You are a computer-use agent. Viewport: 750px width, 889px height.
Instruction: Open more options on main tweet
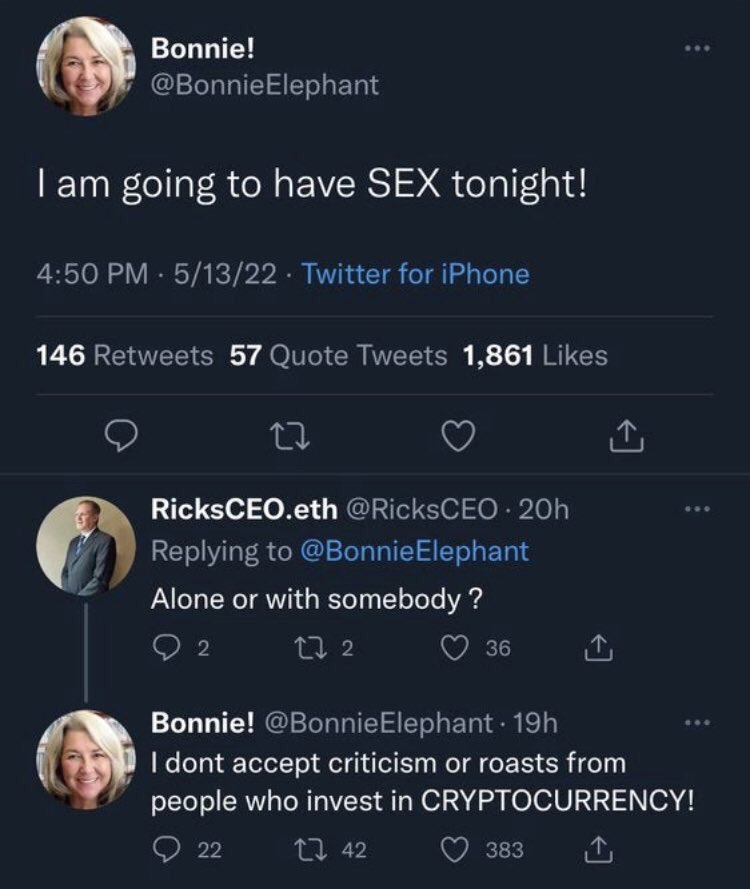click(697, 49)
